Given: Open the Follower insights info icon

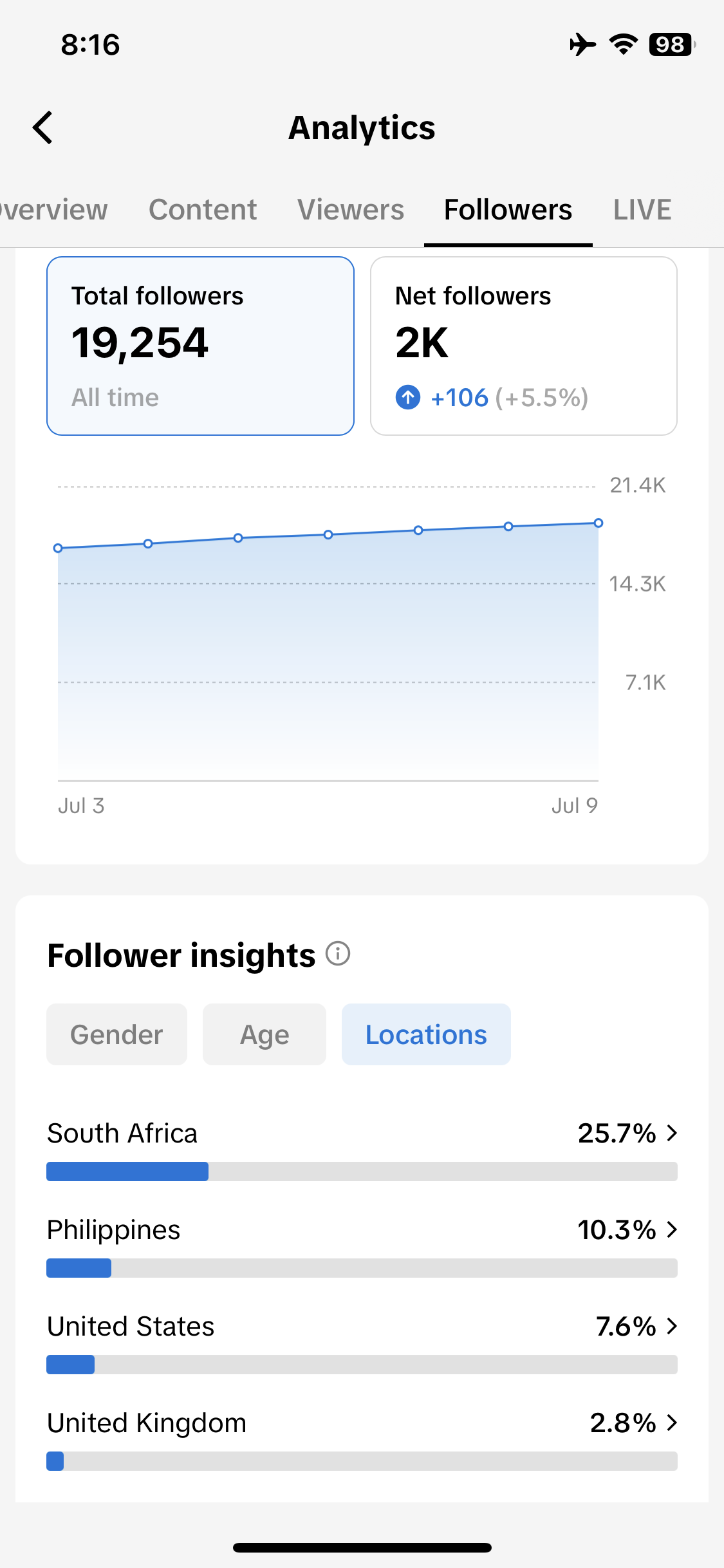Looking at the screenshot, I should [338, 953].
